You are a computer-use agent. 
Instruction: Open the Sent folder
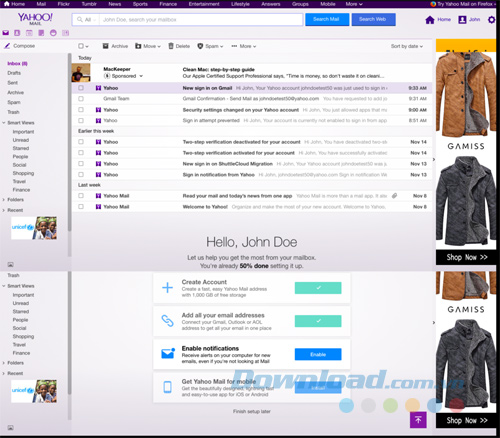point(13,83)
